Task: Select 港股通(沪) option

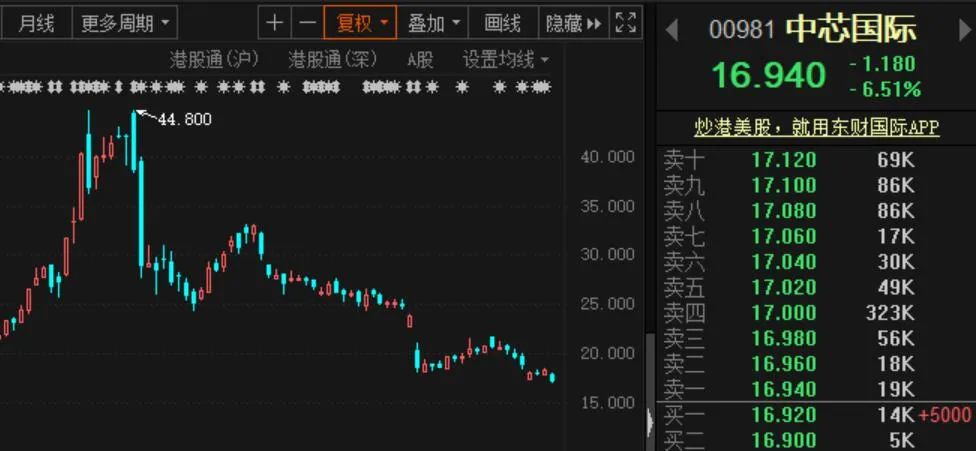Action: (x=214, y=60)
